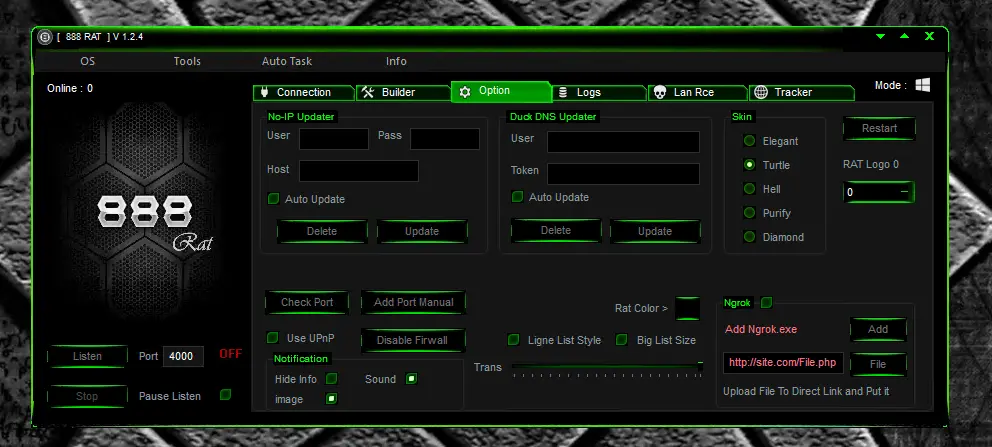
Task: Click Add Port Manual button
Action: coord(414,302)
